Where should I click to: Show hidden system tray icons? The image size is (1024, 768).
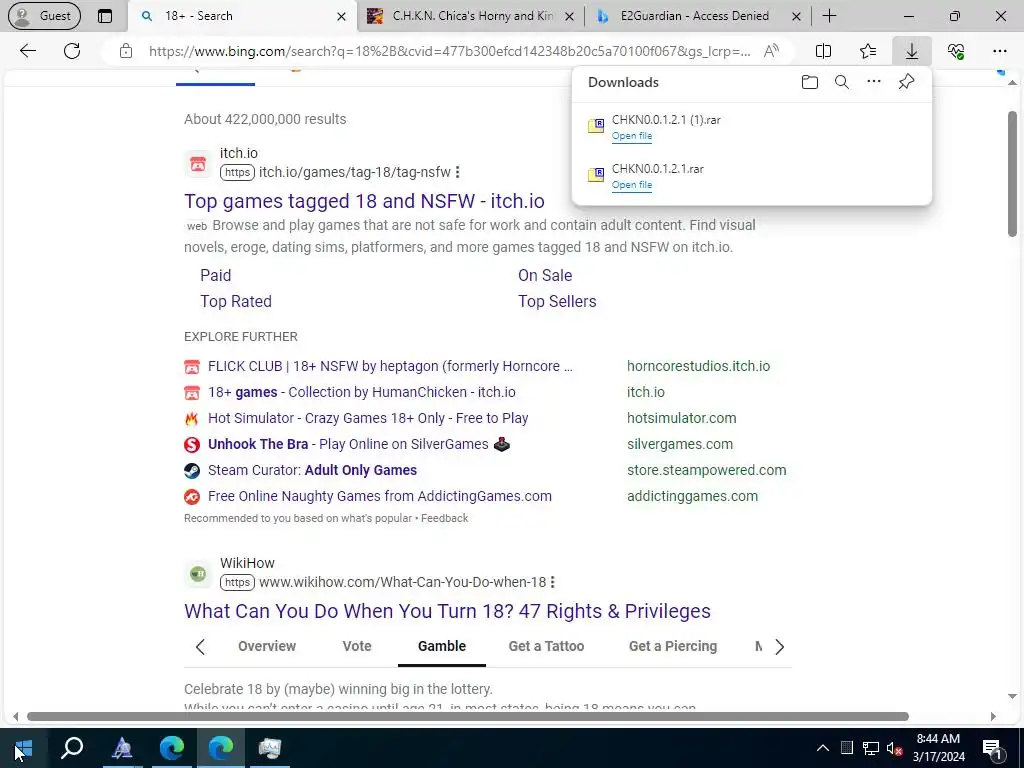click(x=823, y=748)
